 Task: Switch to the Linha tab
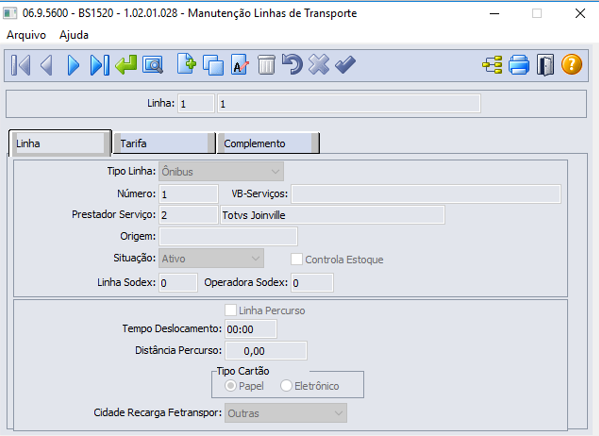pyautogui.click(x=60, y=143)
